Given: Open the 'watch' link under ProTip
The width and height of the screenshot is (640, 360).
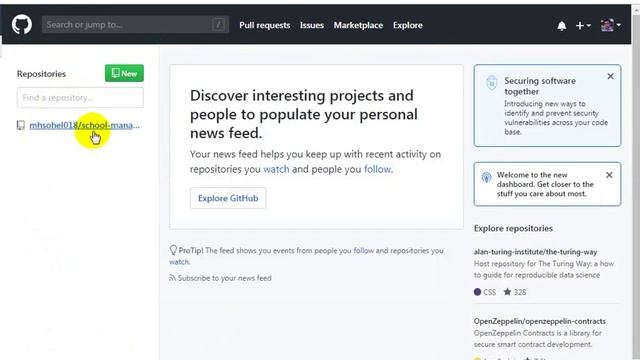Looking at the screenshot, I should pos(179,262).
